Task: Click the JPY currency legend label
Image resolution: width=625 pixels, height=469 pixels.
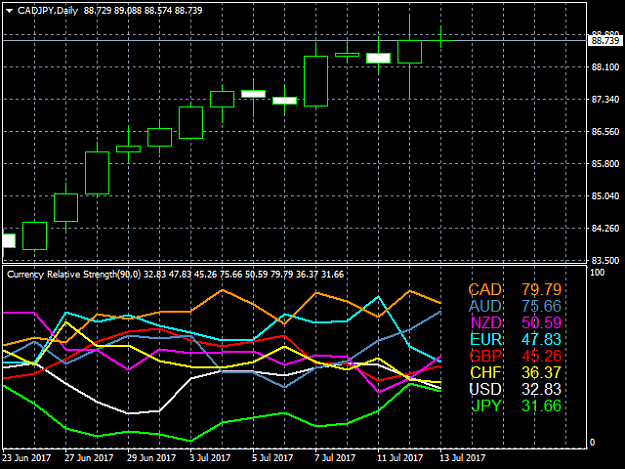Action: click(486, 406)
